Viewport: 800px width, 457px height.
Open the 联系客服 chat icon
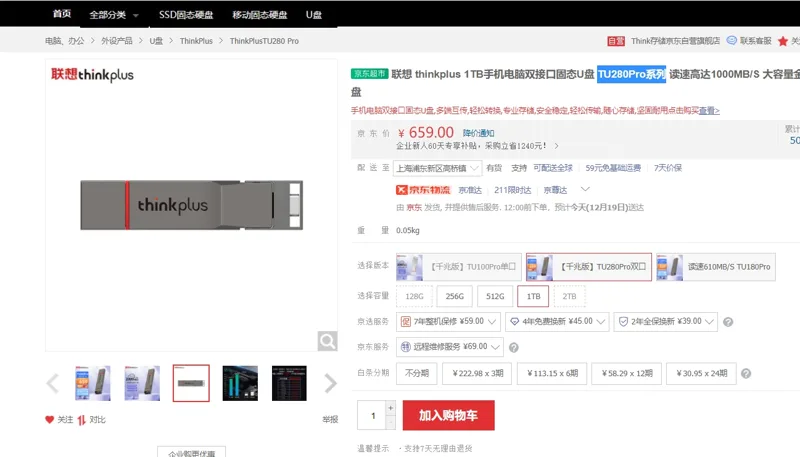732,41
